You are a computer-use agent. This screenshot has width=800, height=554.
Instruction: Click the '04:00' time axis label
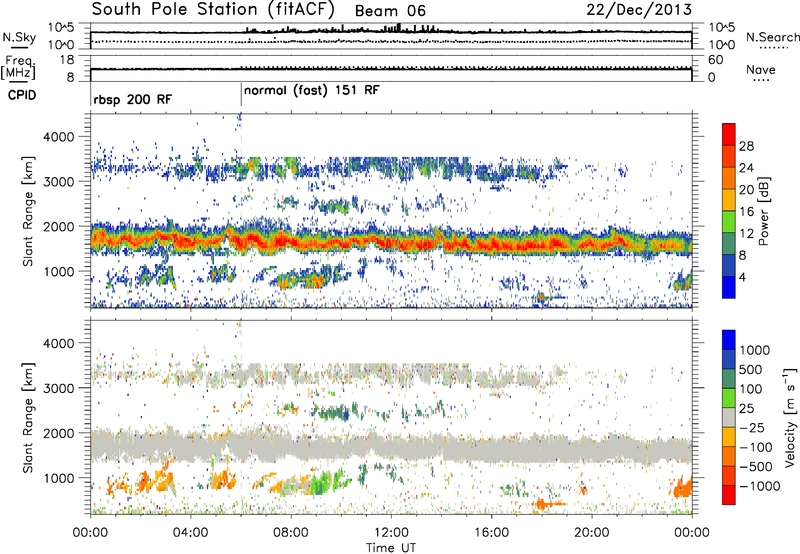click(190, 533)
